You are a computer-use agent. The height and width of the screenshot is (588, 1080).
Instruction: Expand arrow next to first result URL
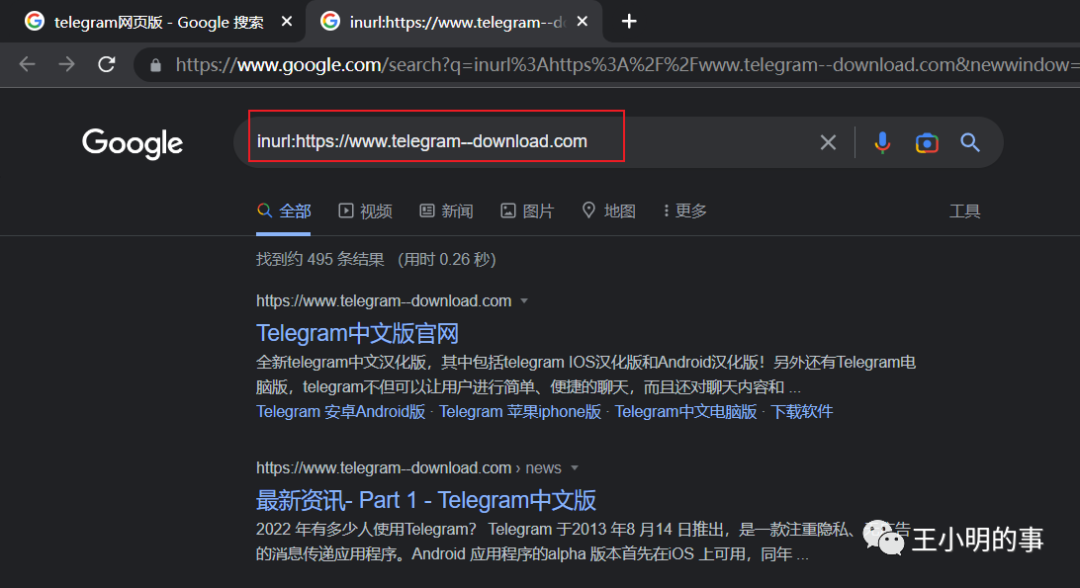click(524, 301)
